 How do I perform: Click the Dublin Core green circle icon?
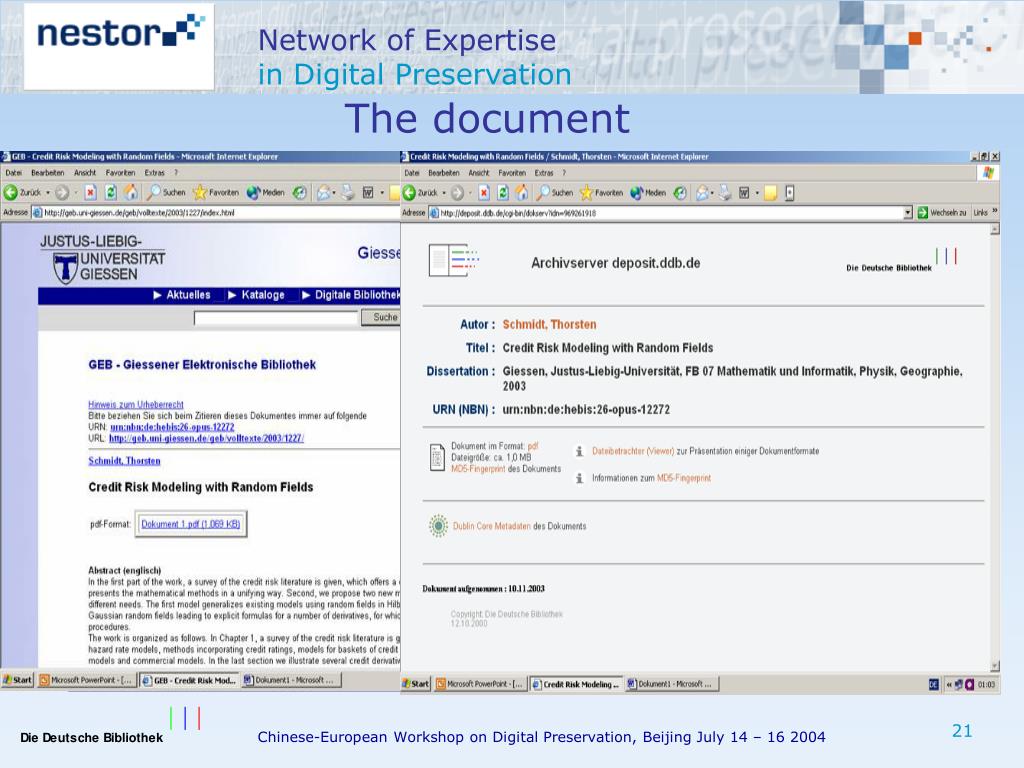[438, 526]
